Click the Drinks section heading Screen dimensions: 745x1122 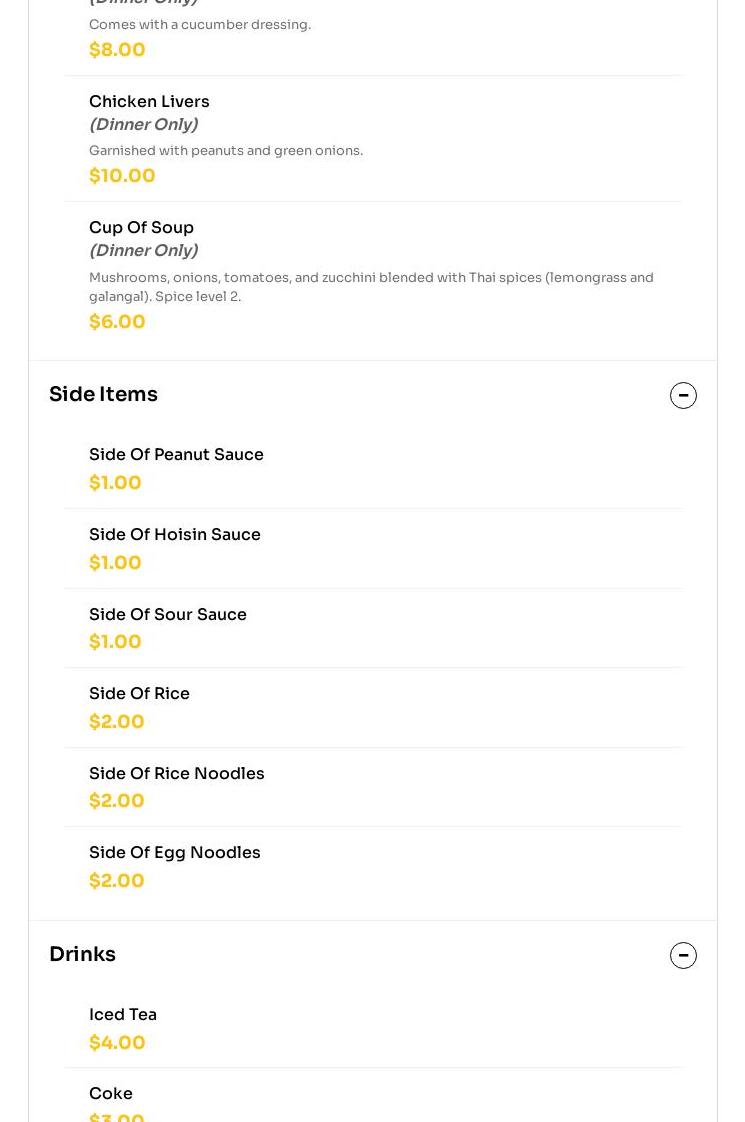click(x=83, y=955)
